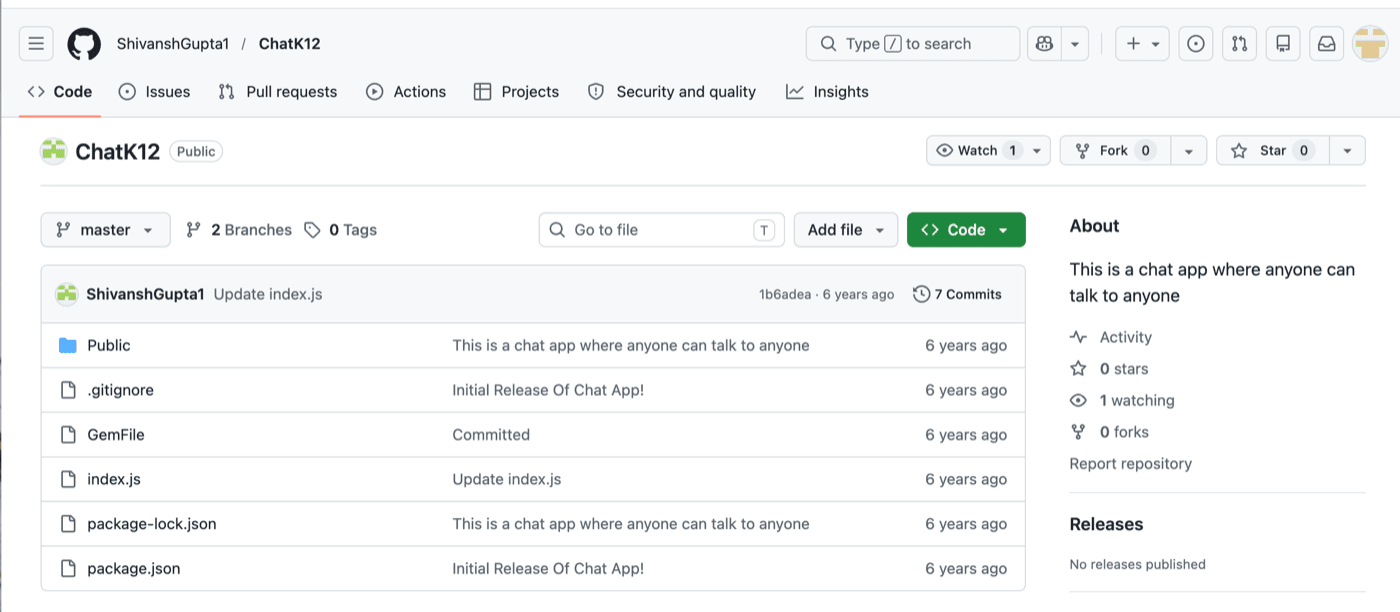Click the star icon next to 0 stars
This screenshot has height=612, width=1400.
1078,369
